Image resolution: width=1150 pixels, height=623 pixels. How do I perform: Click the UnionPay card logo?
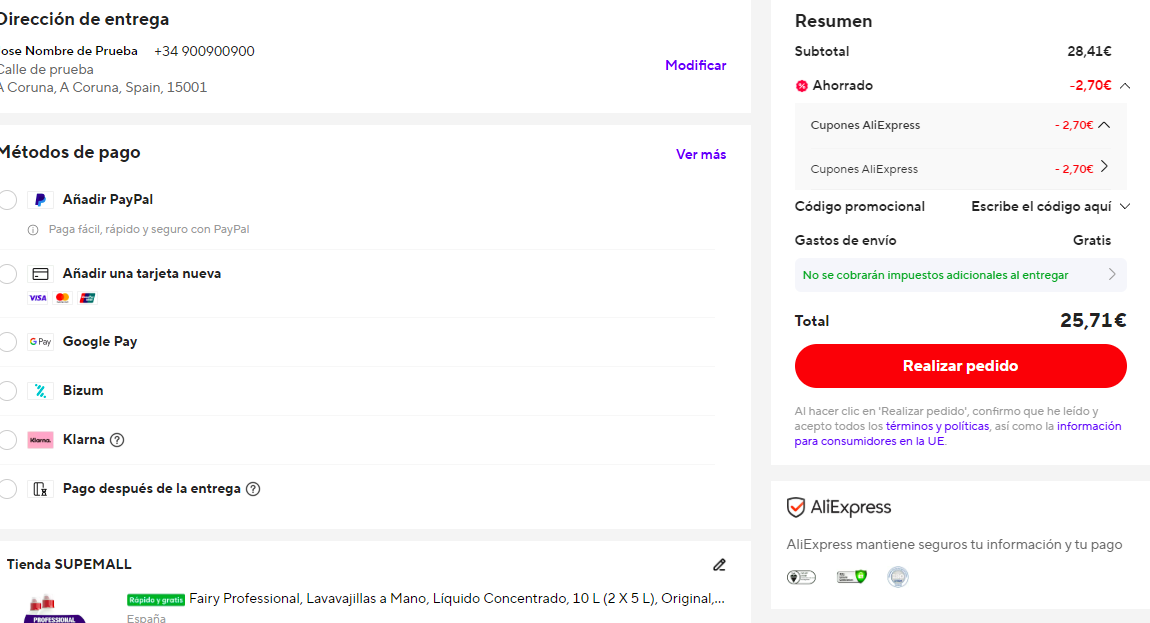click(x=87, y=298)
